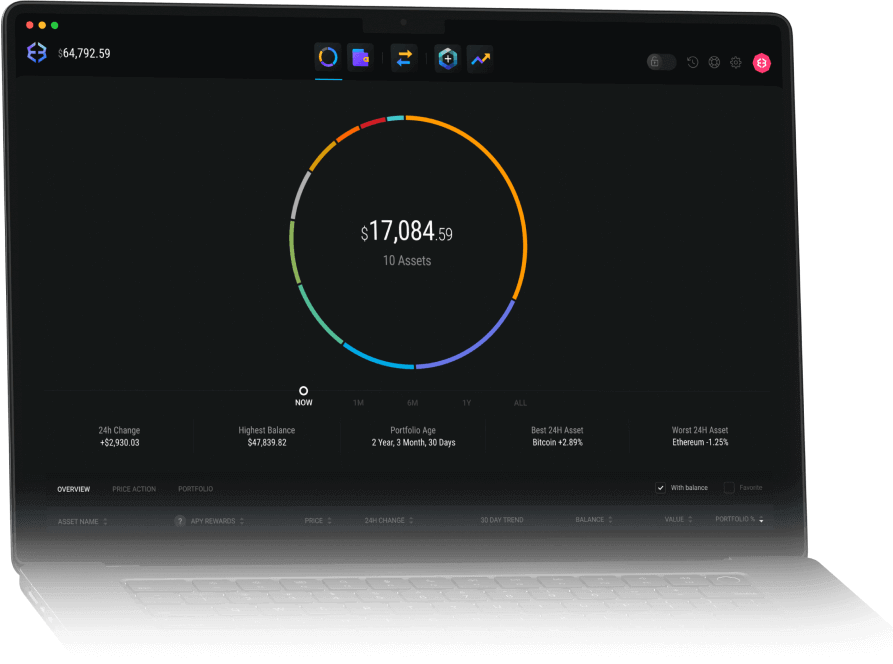The height and width of the screenshot is (664, 893).
Task: Click the Exodus logo in the top left
Action: [x=37, y=52]
